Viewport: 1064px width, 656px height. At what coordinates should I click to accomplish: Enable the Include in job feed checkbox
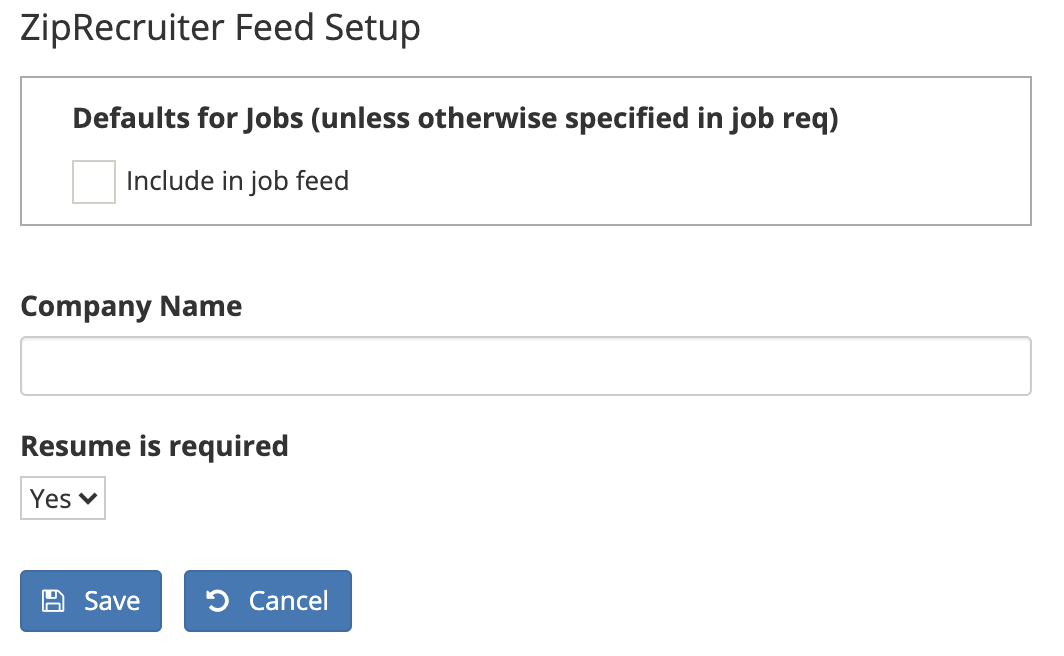click(94, 183)
